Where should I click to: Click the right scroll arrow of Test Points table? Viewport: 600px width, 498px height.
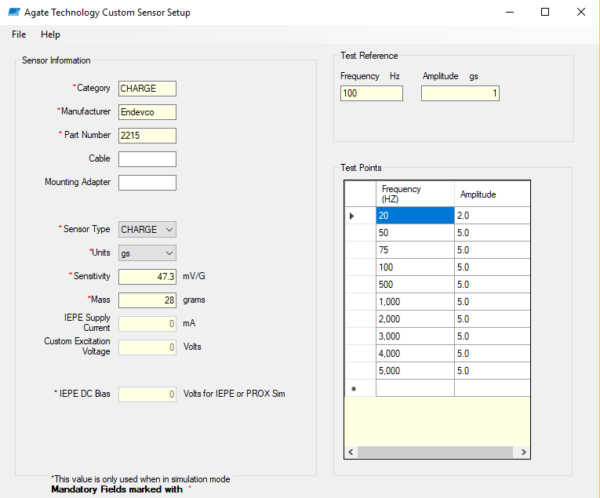(523, 452)
